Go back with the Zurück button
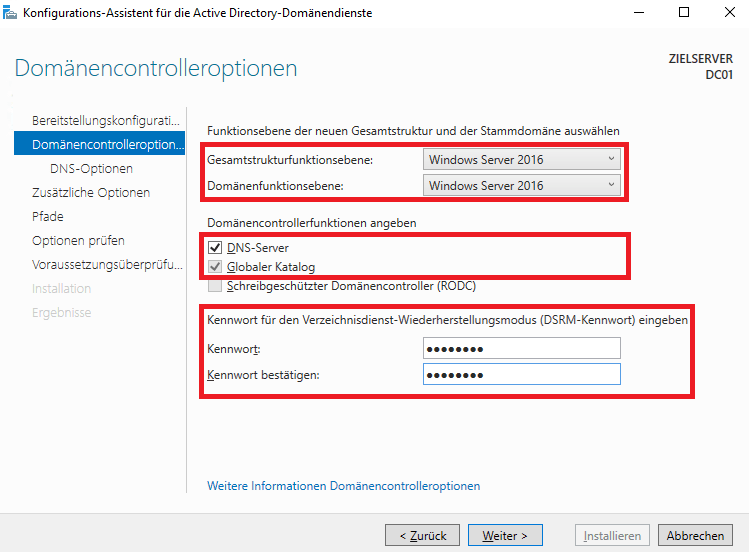Image resolution: width=749 pixels, height=552 pixels. coord(422,535)
